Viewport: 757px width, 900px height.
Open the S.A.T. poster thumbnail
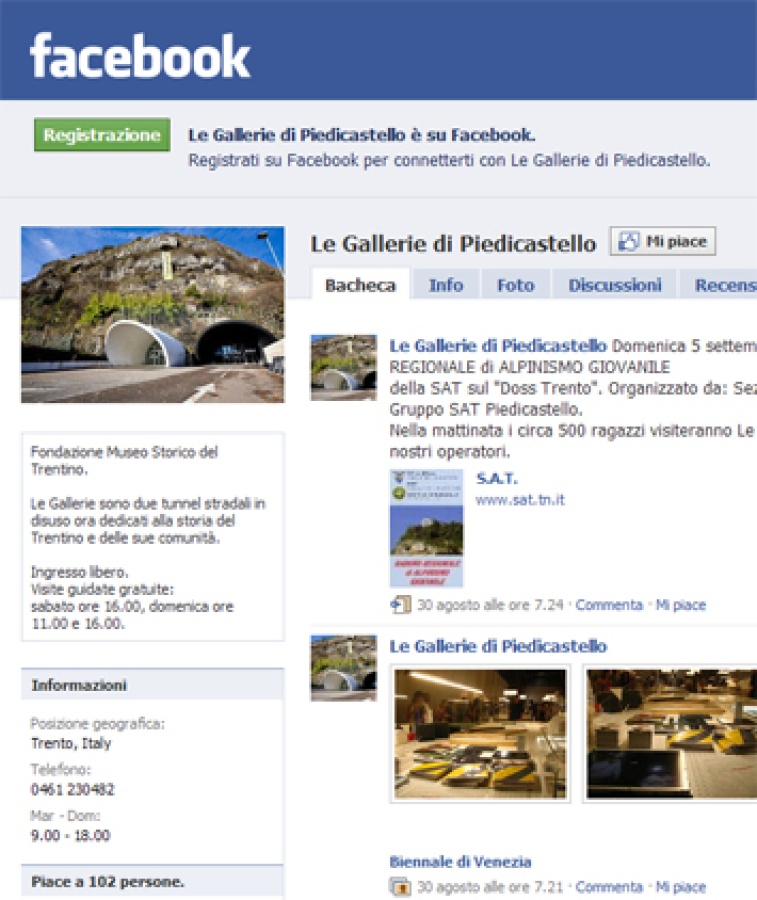(x=426, y=528)
